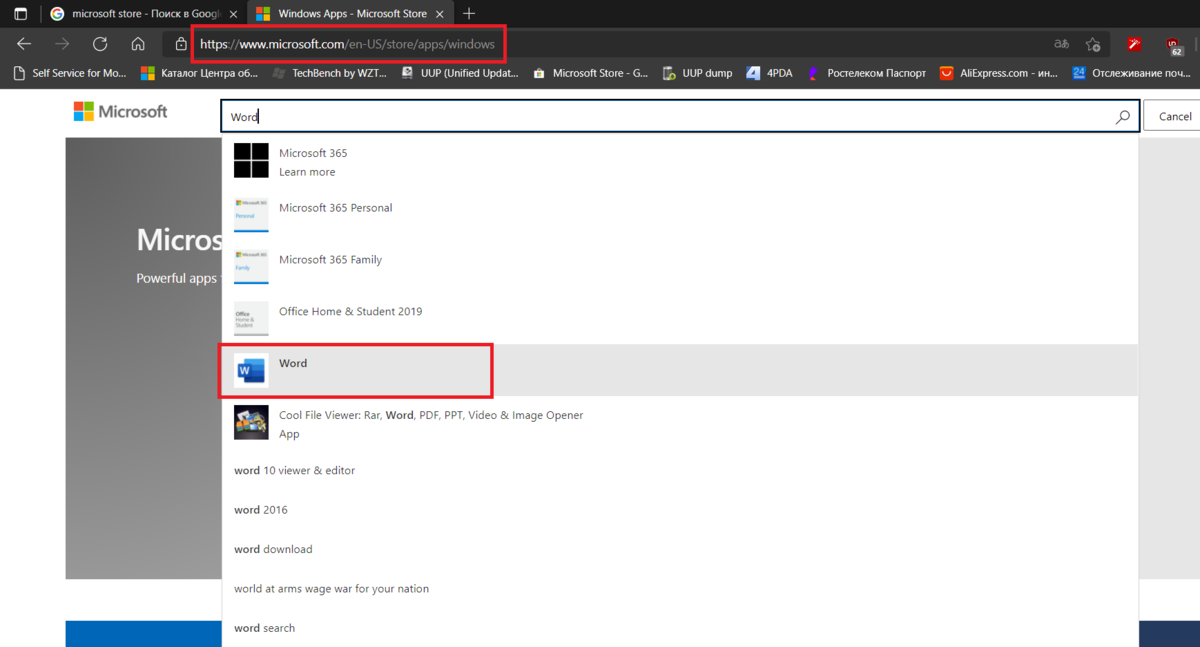Click the Microsoft 365 Family thumbnail
The image size is (1200, 647).
click(x=251, y=266)
